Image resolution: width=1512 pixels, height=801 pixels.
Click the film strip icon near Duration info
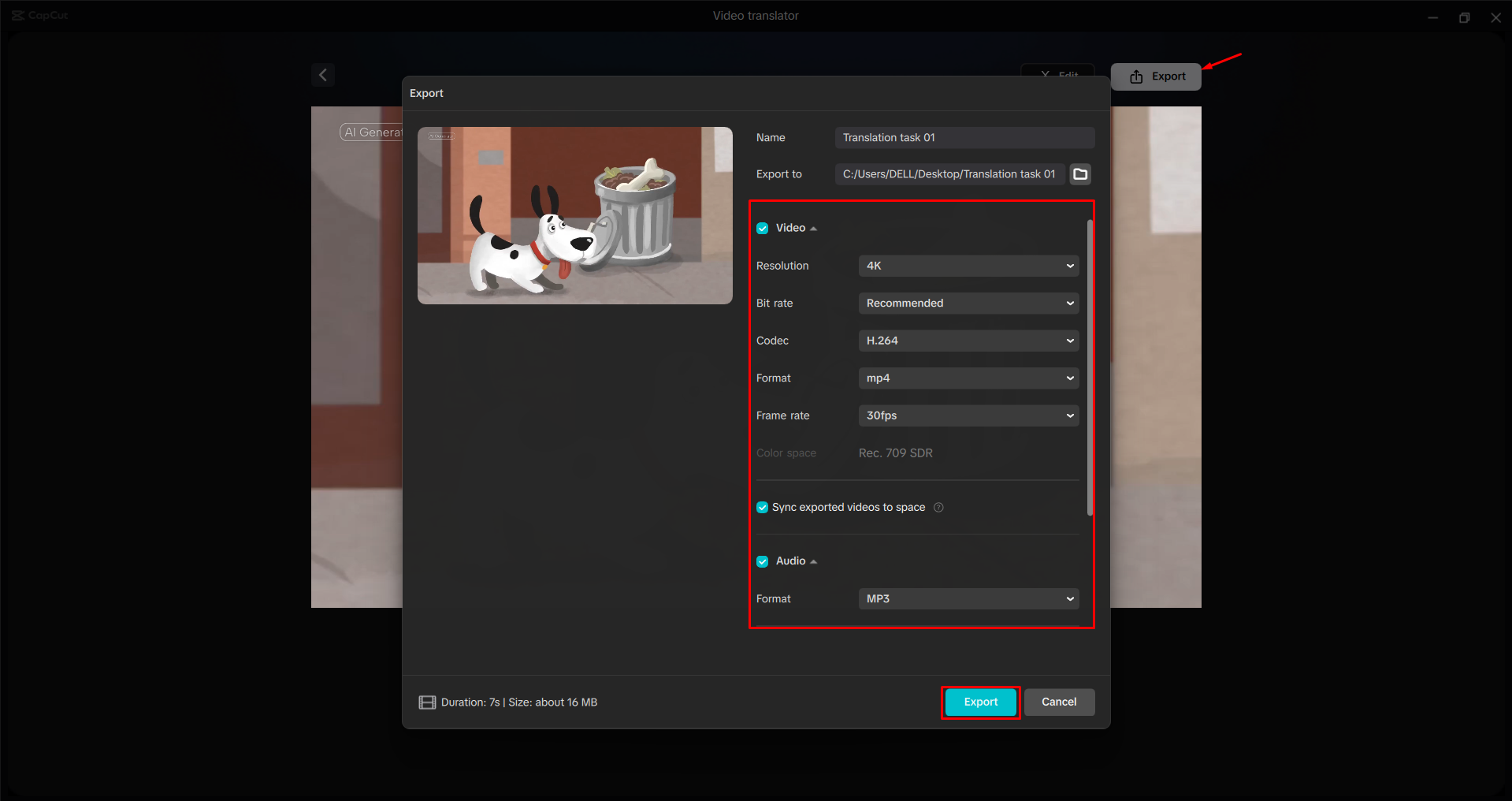[x=428, y=702]
